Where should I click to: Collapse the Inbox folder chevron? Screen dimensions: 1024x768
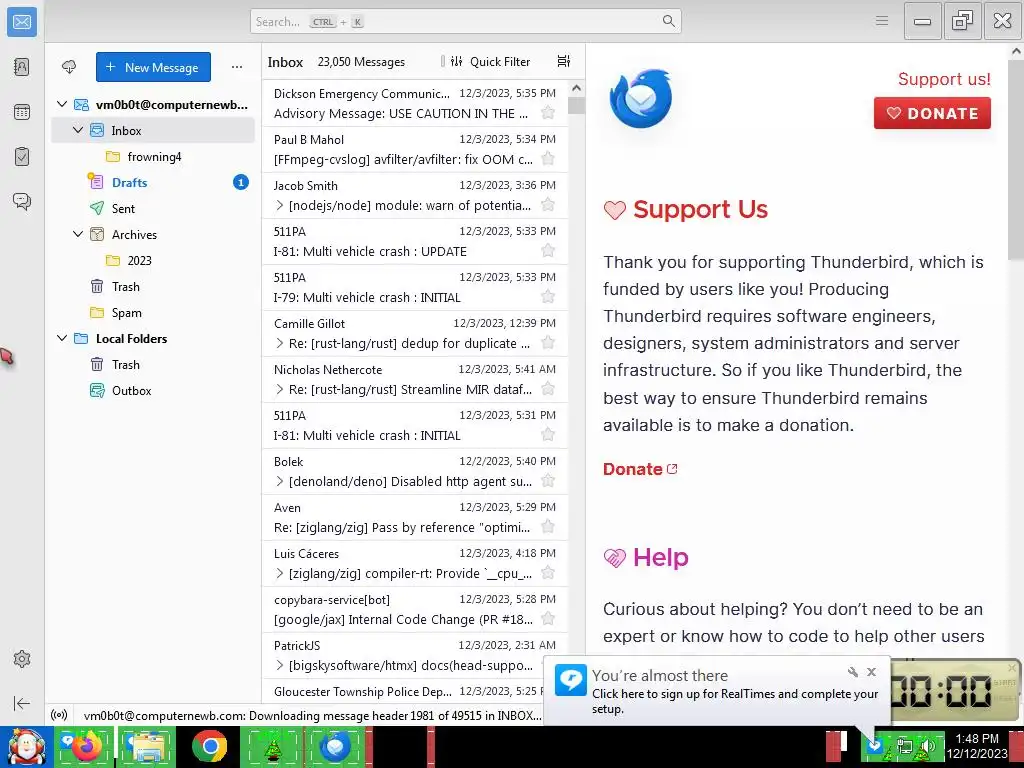78,131
